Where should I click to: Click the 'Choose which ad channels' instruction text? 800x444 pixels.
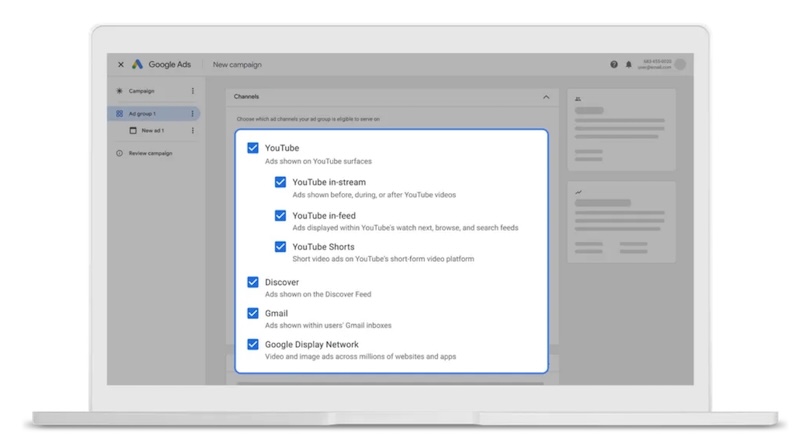coord(308,119)
